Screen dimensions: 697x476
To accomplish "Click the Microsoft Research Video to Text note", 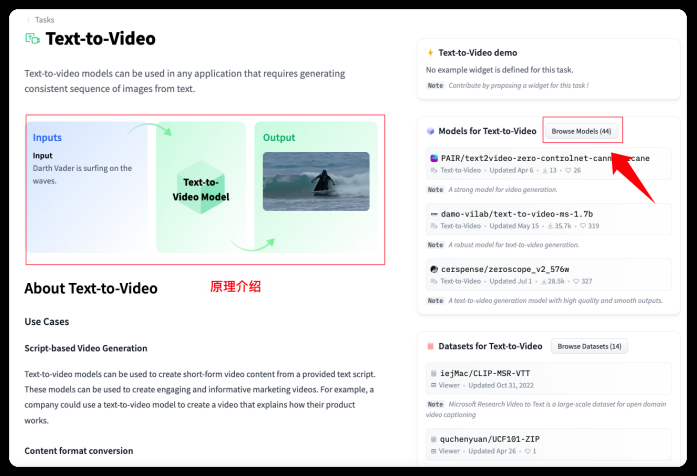I will pyautogui.click(x=546, y=409).
